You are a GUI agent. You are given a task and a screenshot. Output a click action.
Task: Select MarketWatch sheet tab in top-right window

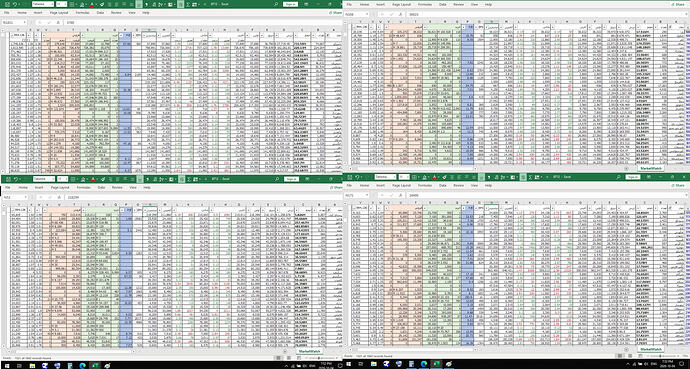pyautogui.click(x=650, y=168)
